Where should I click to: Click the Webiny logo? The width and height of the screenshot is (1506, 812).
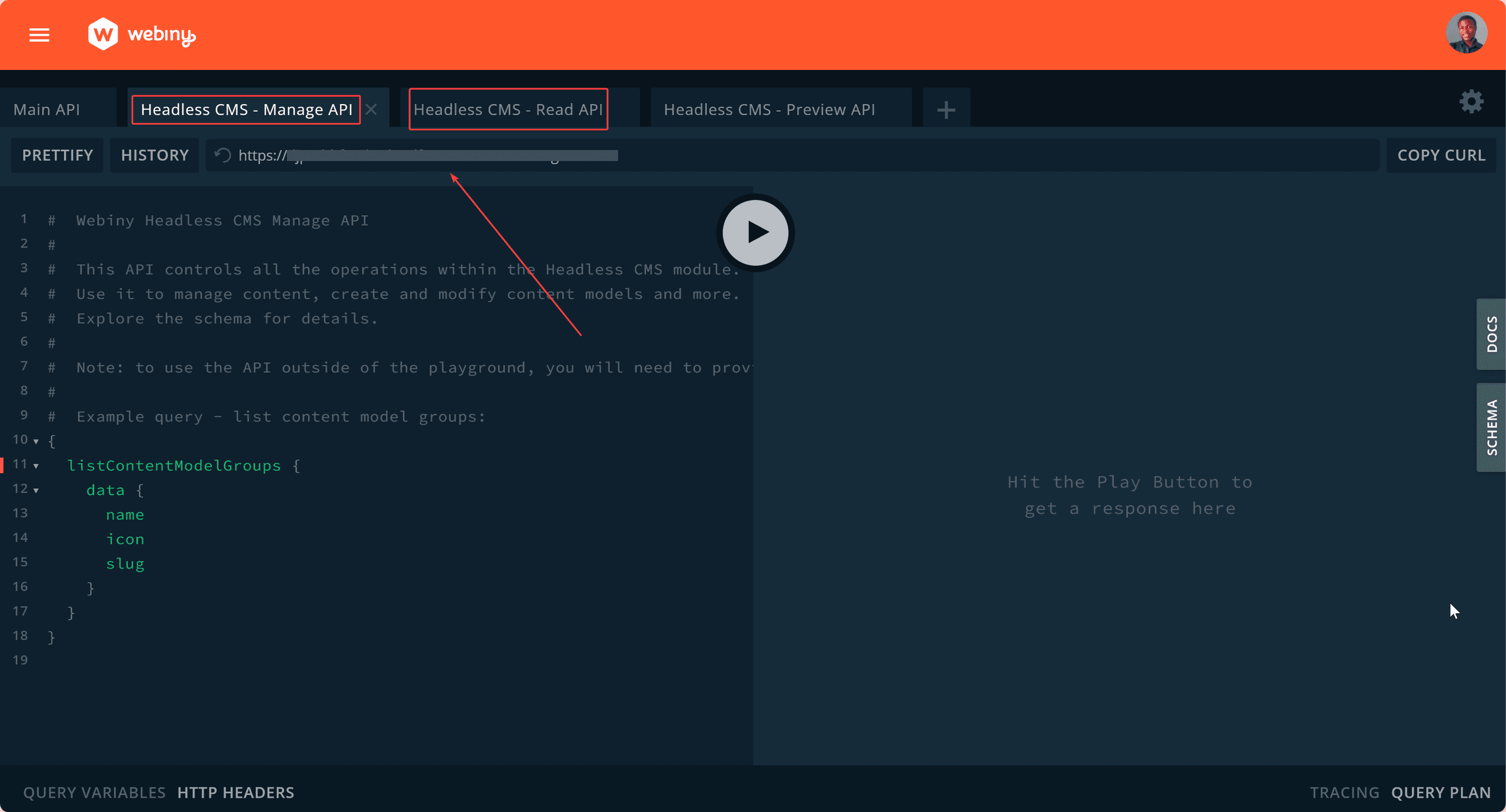(141, 35)
